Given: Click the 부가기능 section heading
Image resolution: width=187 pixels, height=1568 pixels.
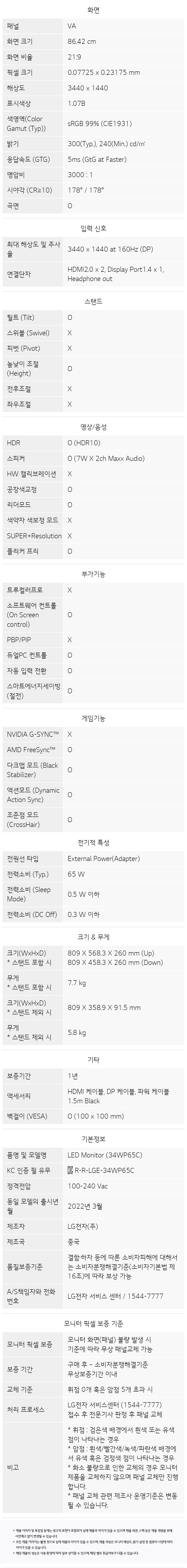Looking at the screenshot, I should click(93, 574).
